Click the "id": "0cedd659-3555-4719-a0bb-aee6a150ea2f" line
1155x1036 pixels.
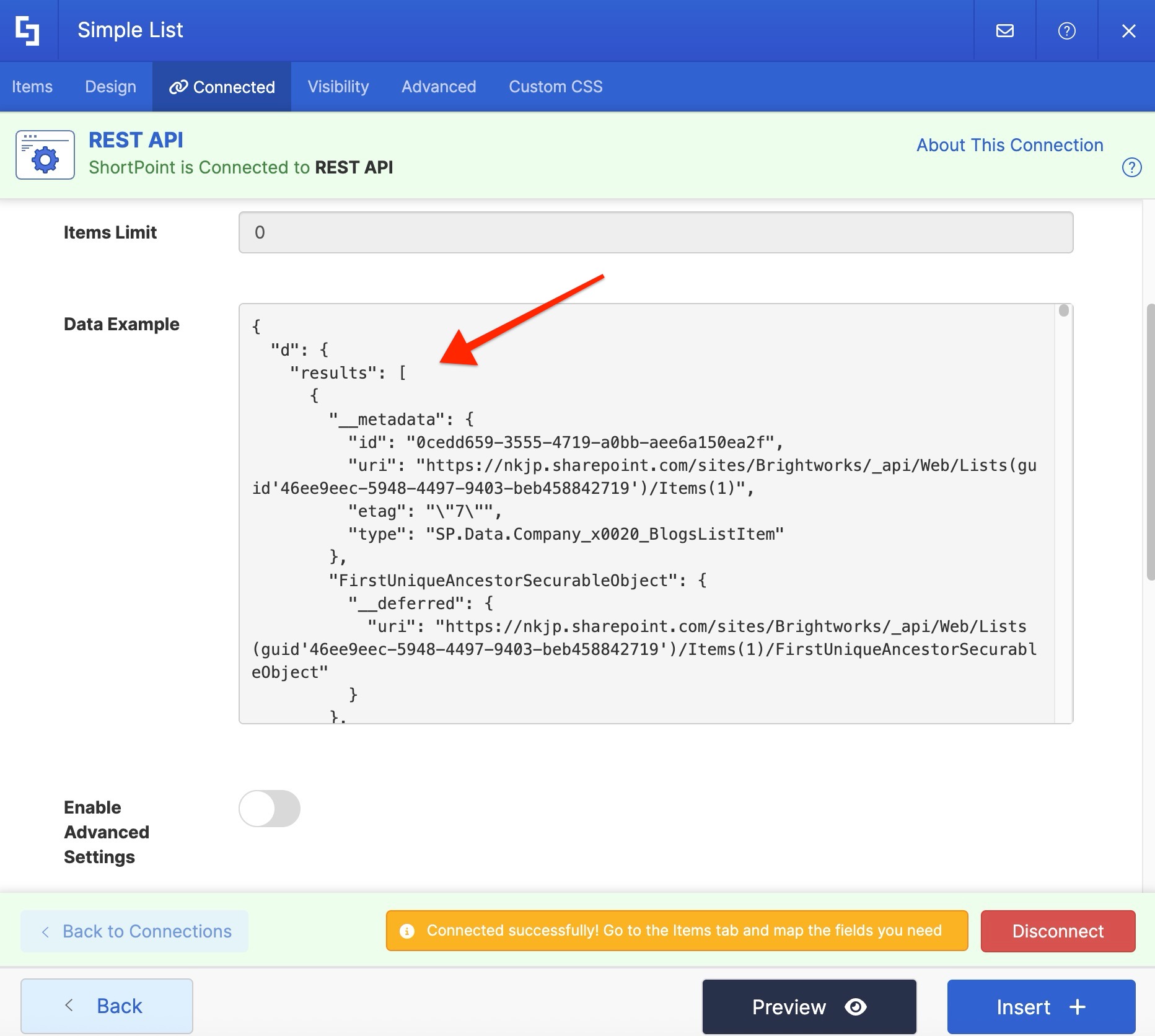pyautogui.click(x=566, y=442)
